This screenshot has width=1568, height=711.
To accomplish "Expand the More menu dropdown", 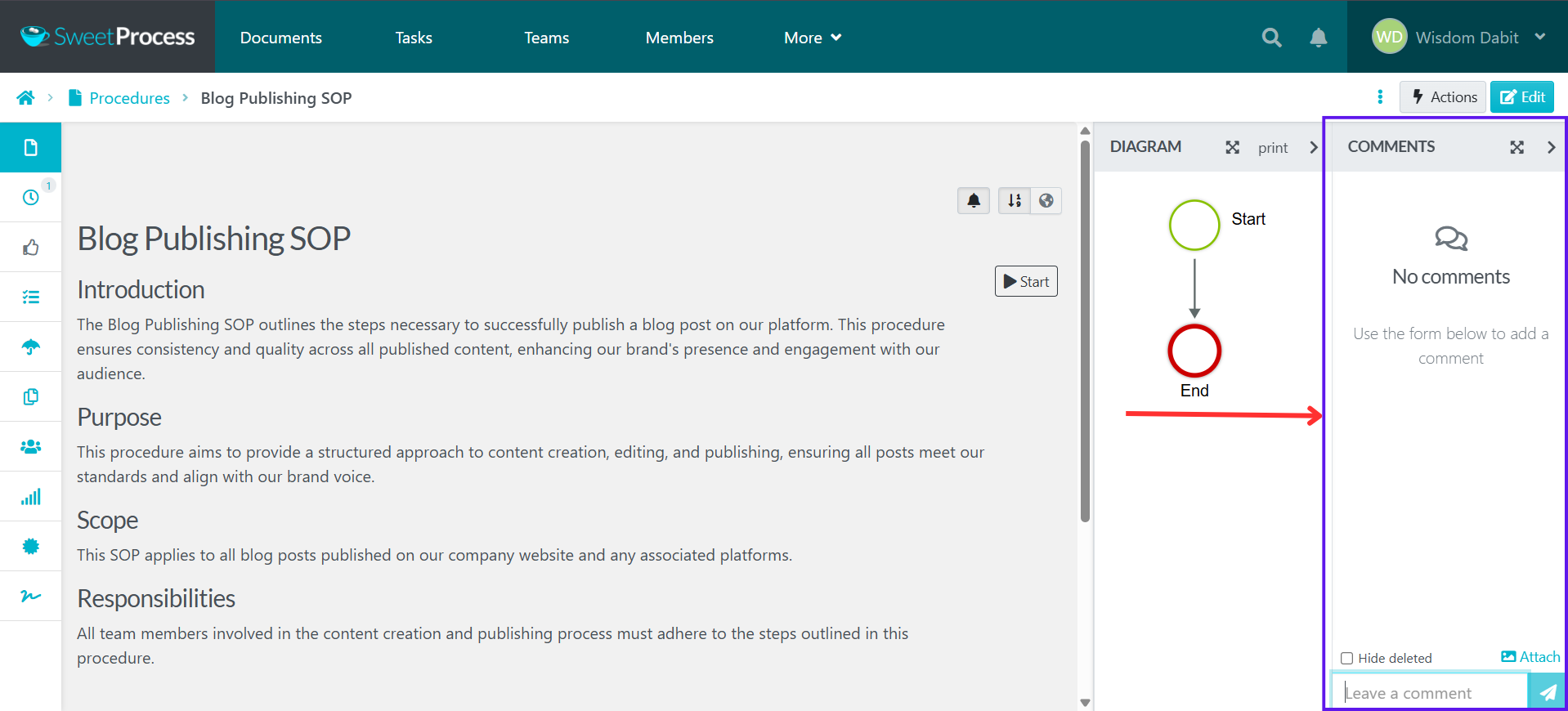I will click(x=813, y=38).
